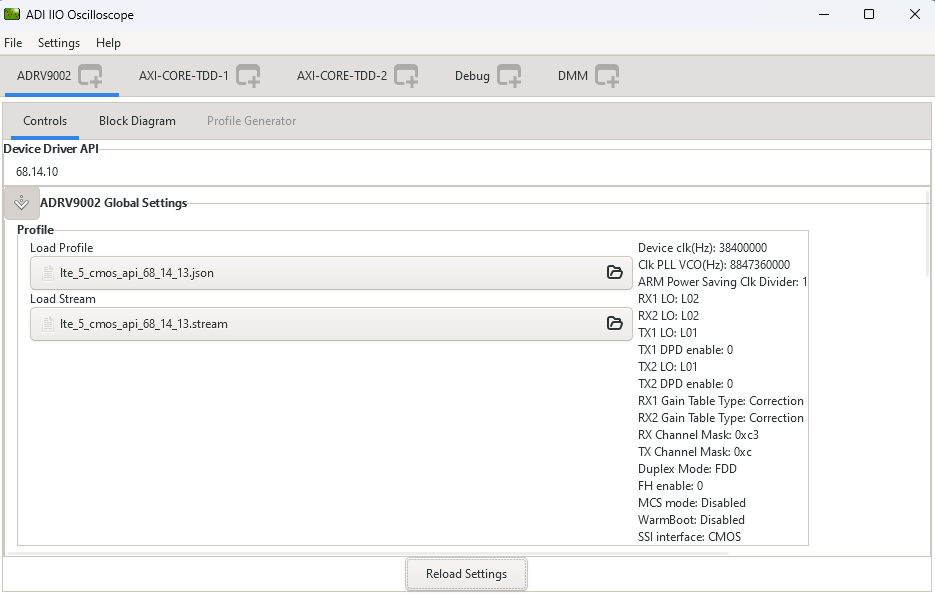Switch to the DMM tab
The height and width of the screenshot is (594, 935).
572,76
